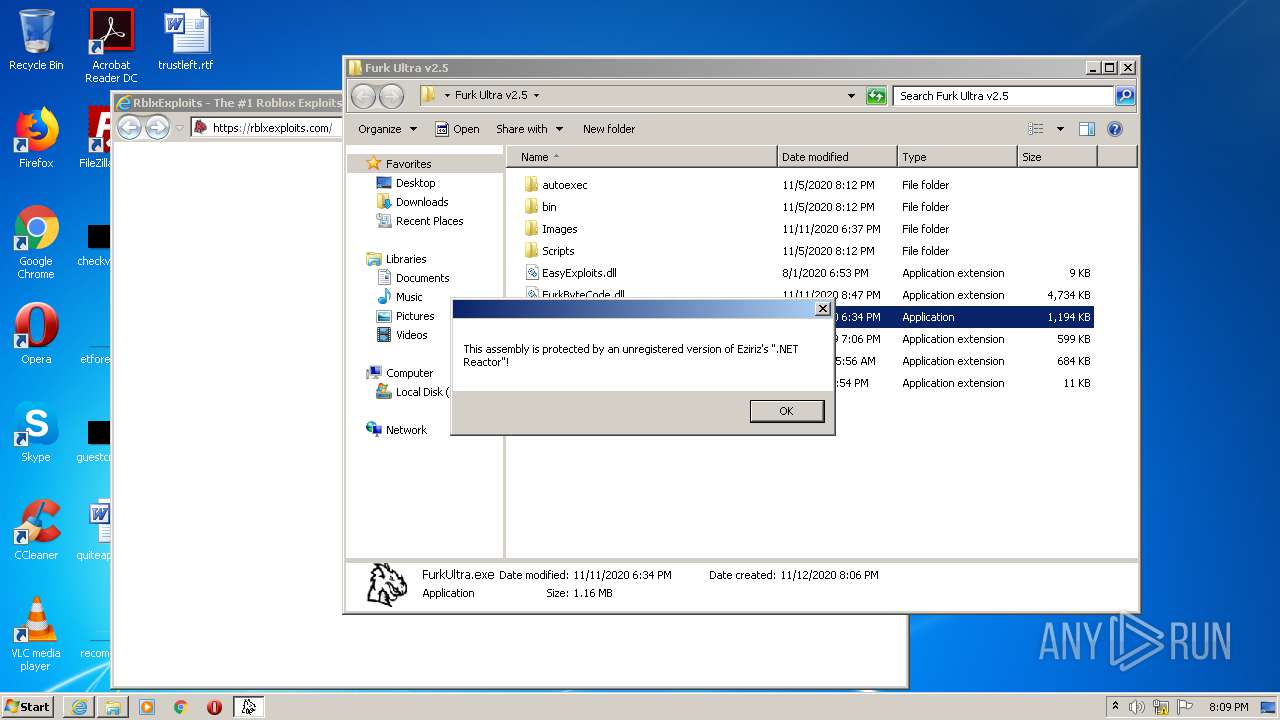The image size is (1280, 720).
Task: Click Internet Explorer Forward button
Action: point(157,127)
